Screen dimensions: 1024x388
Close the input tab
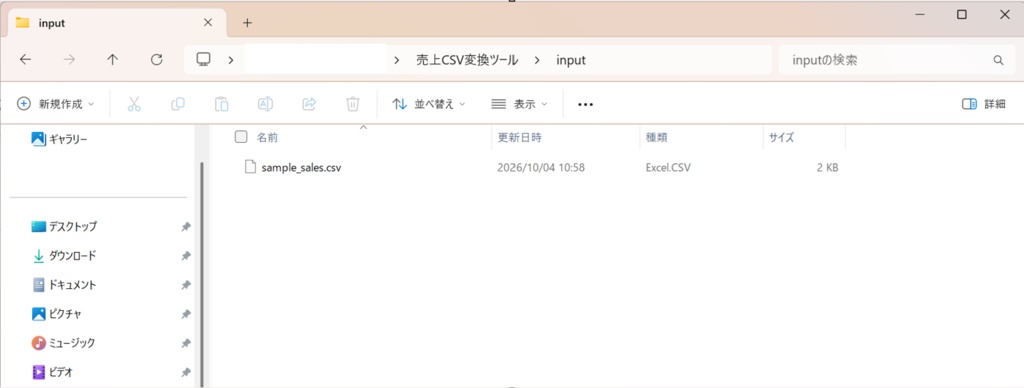pos(208,22)
